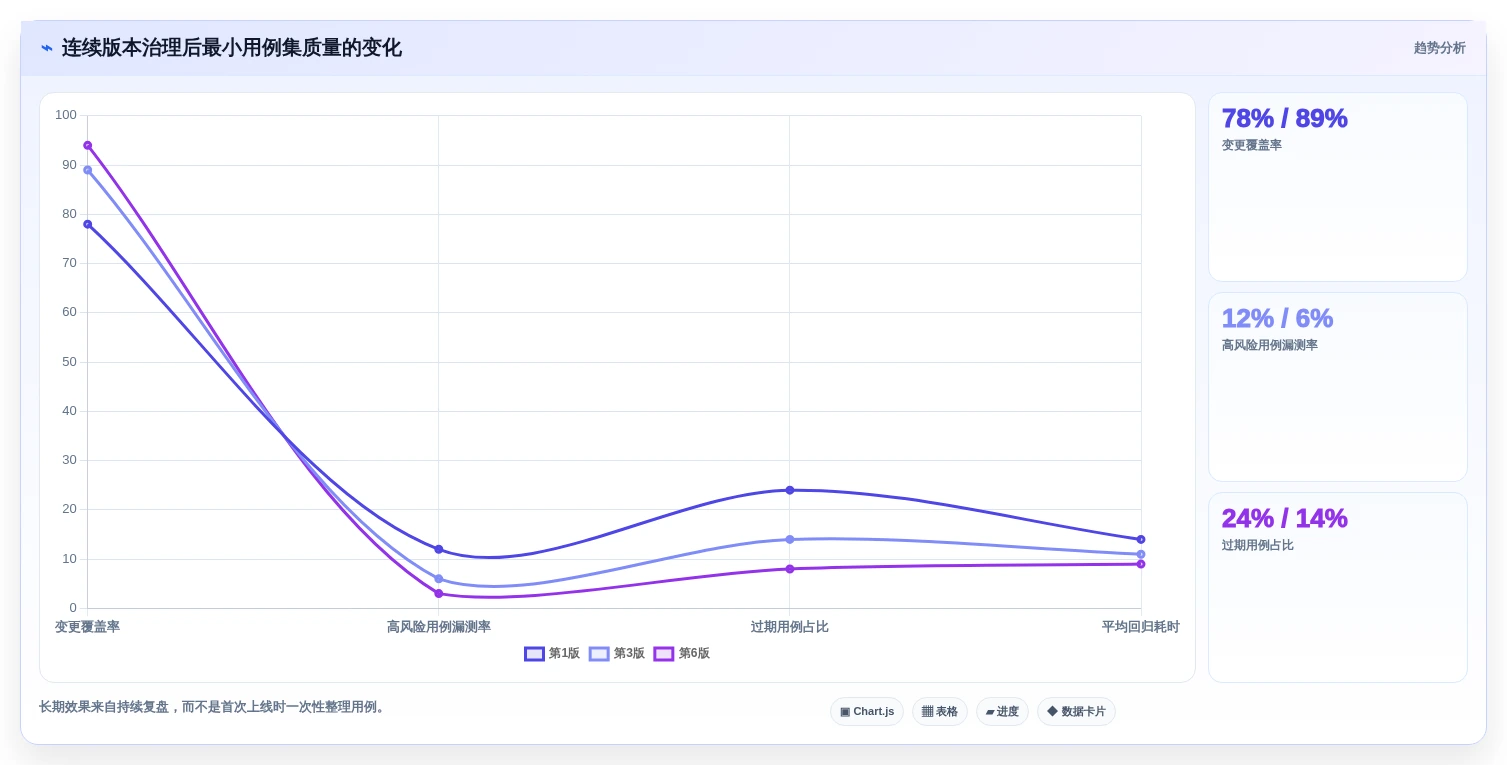This screenshot has height=765, width=1507.
Task: Click the 第6版 point at 平均回归耗时
Action: pos(1141,564)
